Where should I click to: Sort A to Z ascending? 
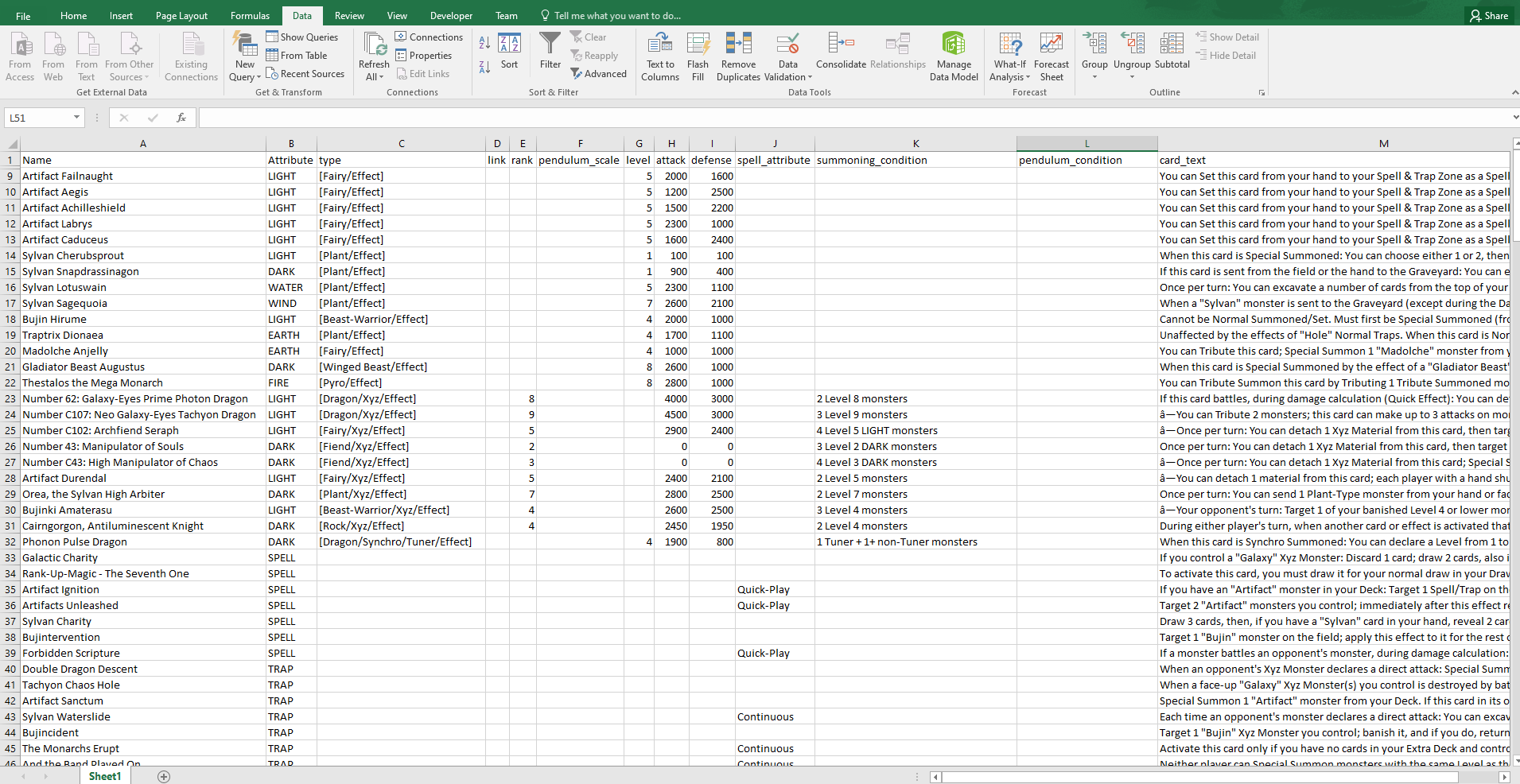484,42
